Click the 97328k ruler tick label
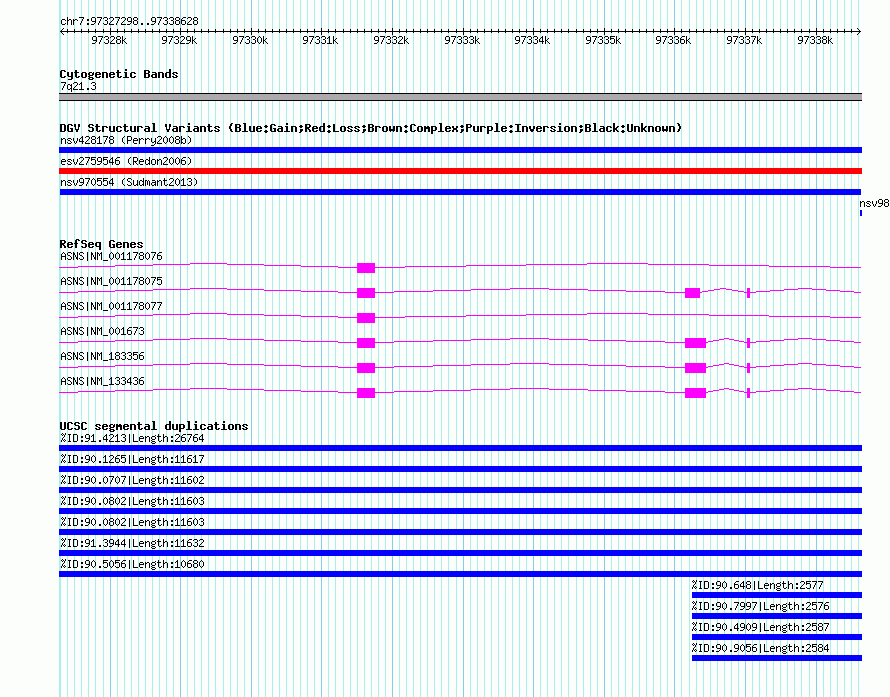This screenshot has height=697, width=890. (x=109, y=40)
